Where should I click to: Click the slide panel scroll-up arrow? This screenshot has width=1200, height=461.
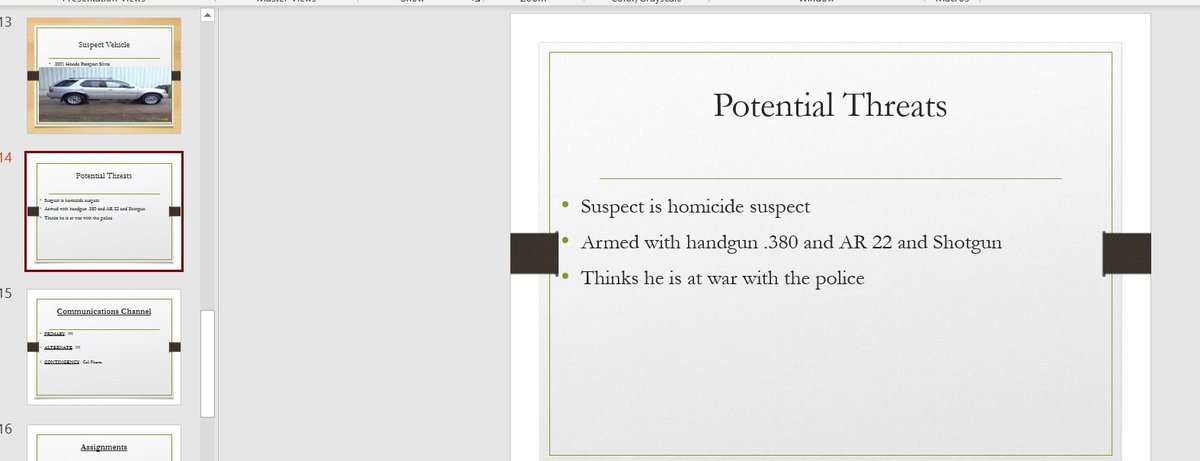[208, 16]
